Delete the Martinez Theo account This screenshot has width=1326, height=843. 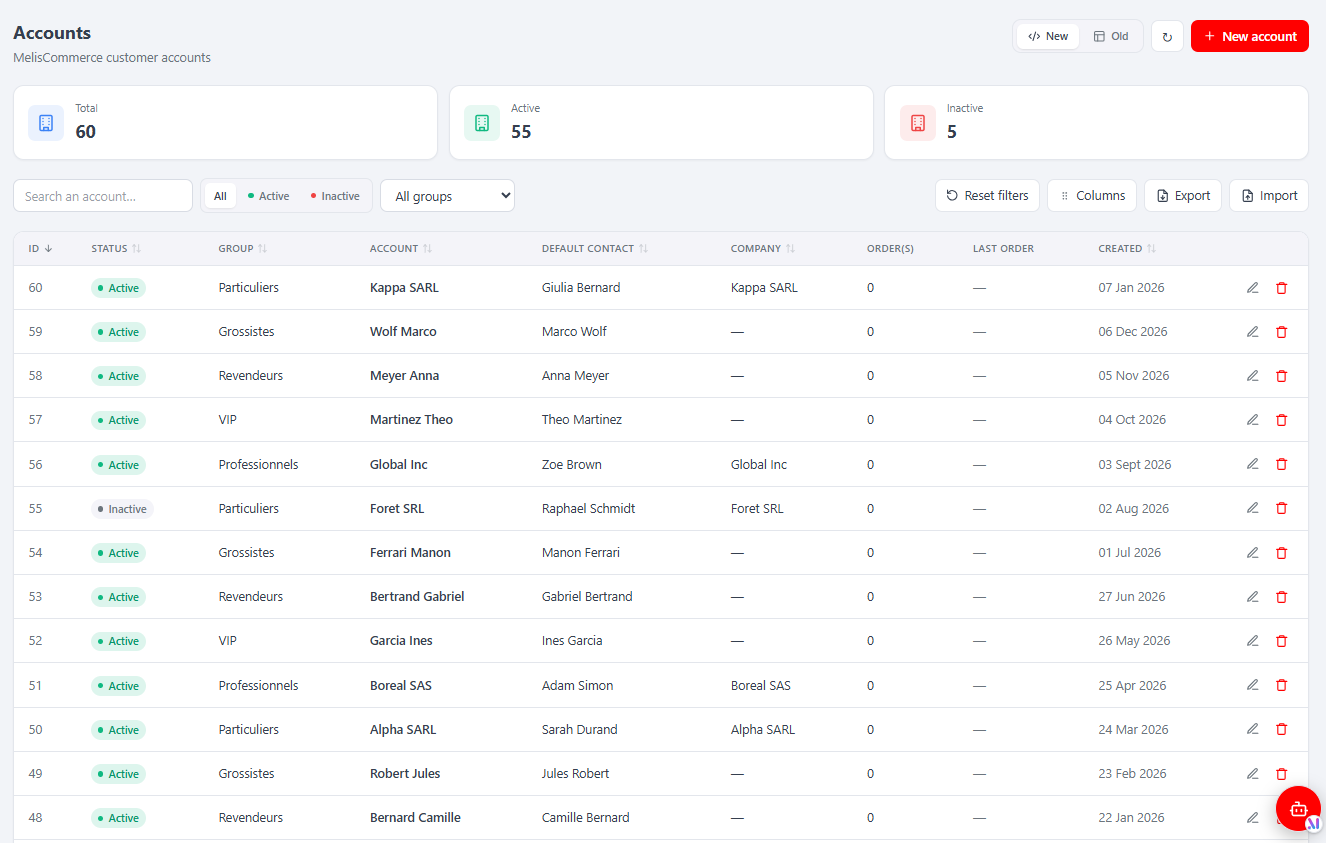pos(1281,420)
